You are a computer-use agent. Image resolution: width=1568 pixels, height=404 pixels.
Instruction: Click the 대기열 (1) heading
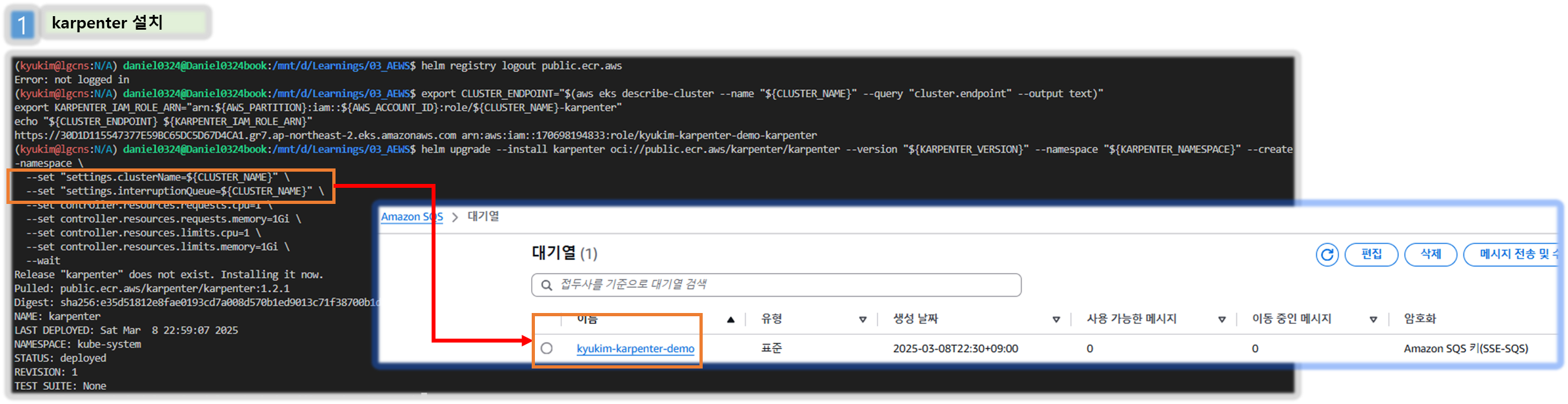565,253
